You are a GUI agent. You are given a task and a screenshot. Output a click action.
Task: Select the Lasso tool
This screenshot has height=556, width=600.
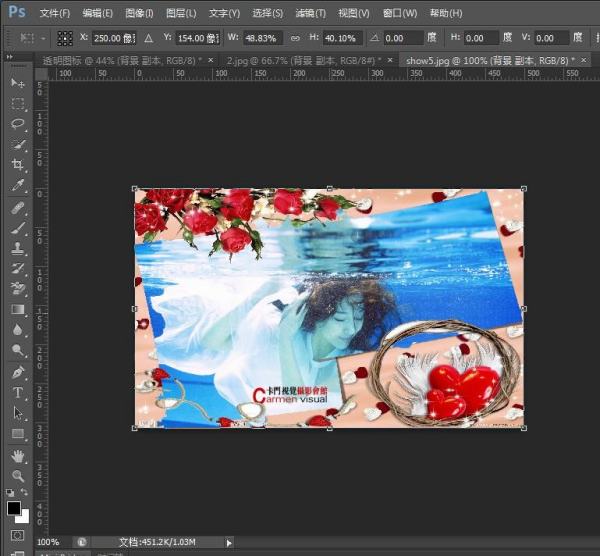click(17, 124)
